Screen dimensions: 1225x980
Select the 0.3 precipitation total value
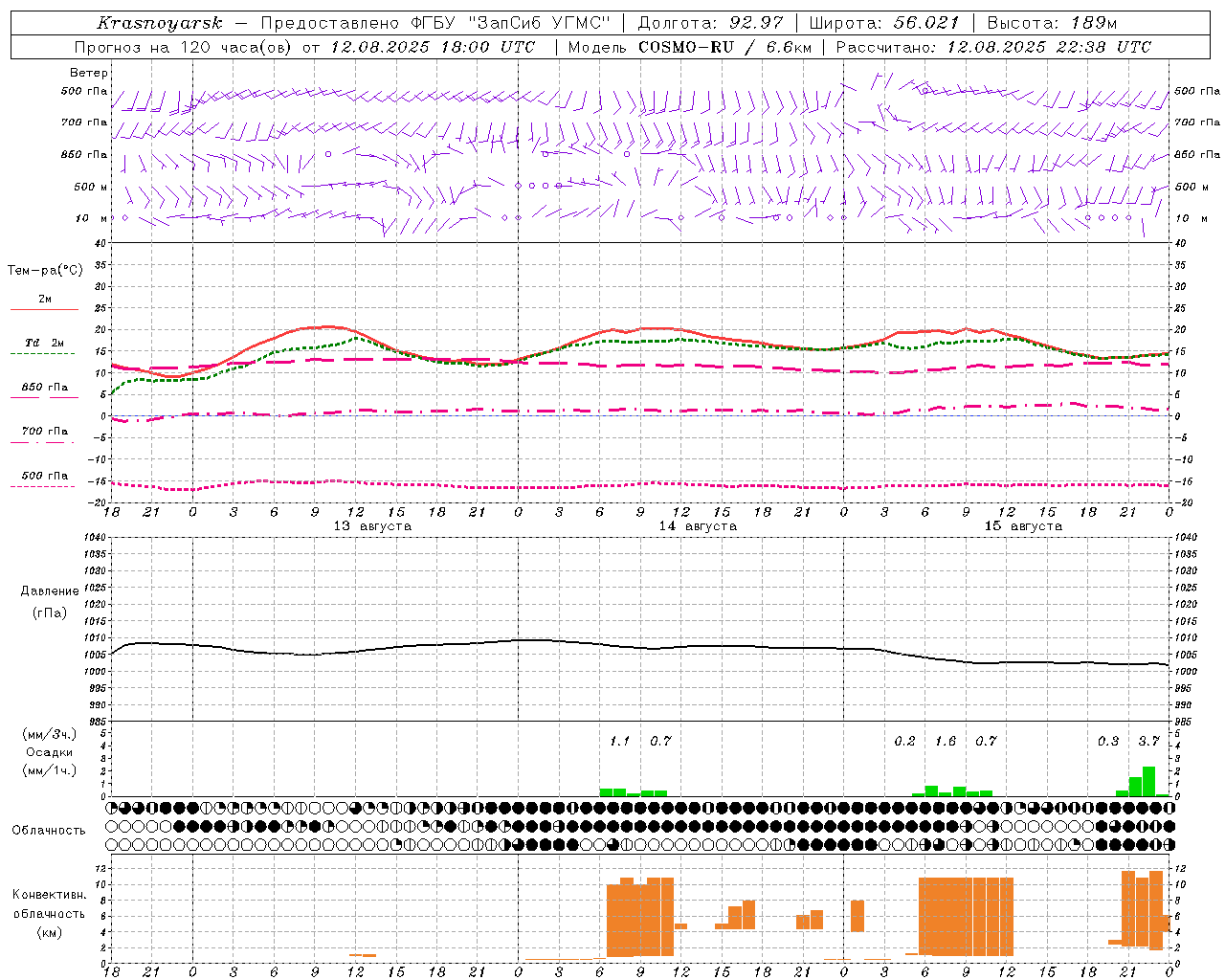click(x=1108, y=741)
